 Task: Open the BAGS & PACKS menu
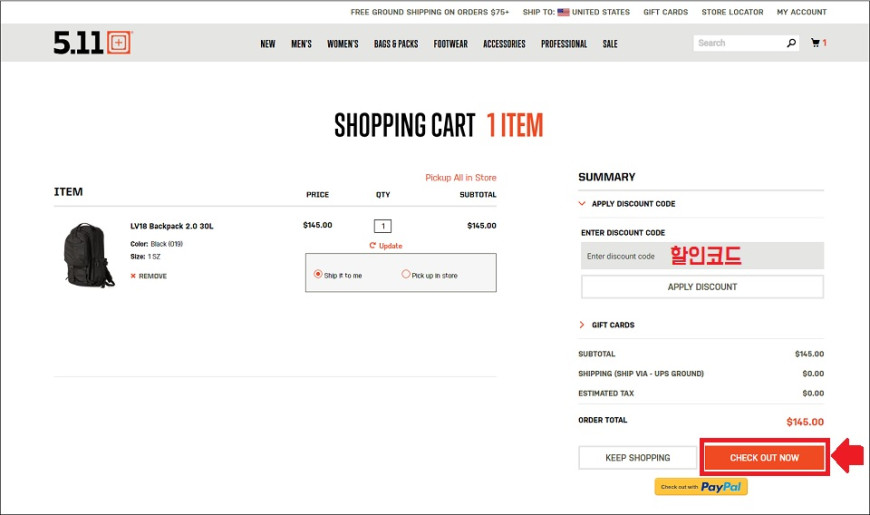396,44
